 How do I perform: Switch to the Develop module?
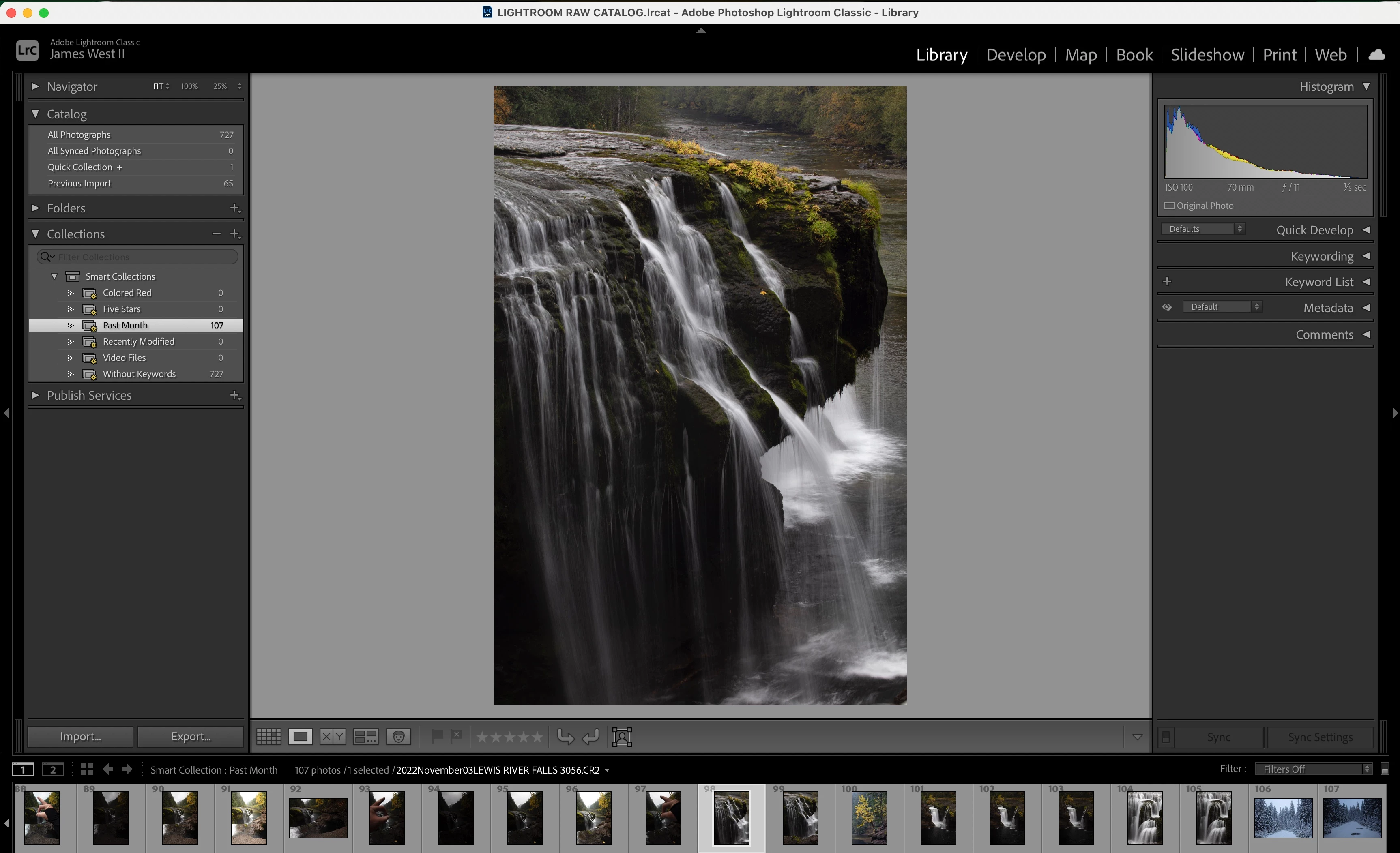(1016, 54)
